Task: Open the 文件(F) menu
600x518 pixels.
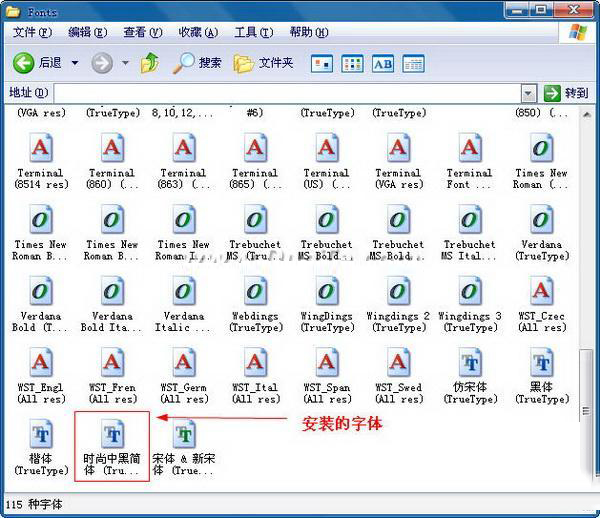Action: point(33,33)
